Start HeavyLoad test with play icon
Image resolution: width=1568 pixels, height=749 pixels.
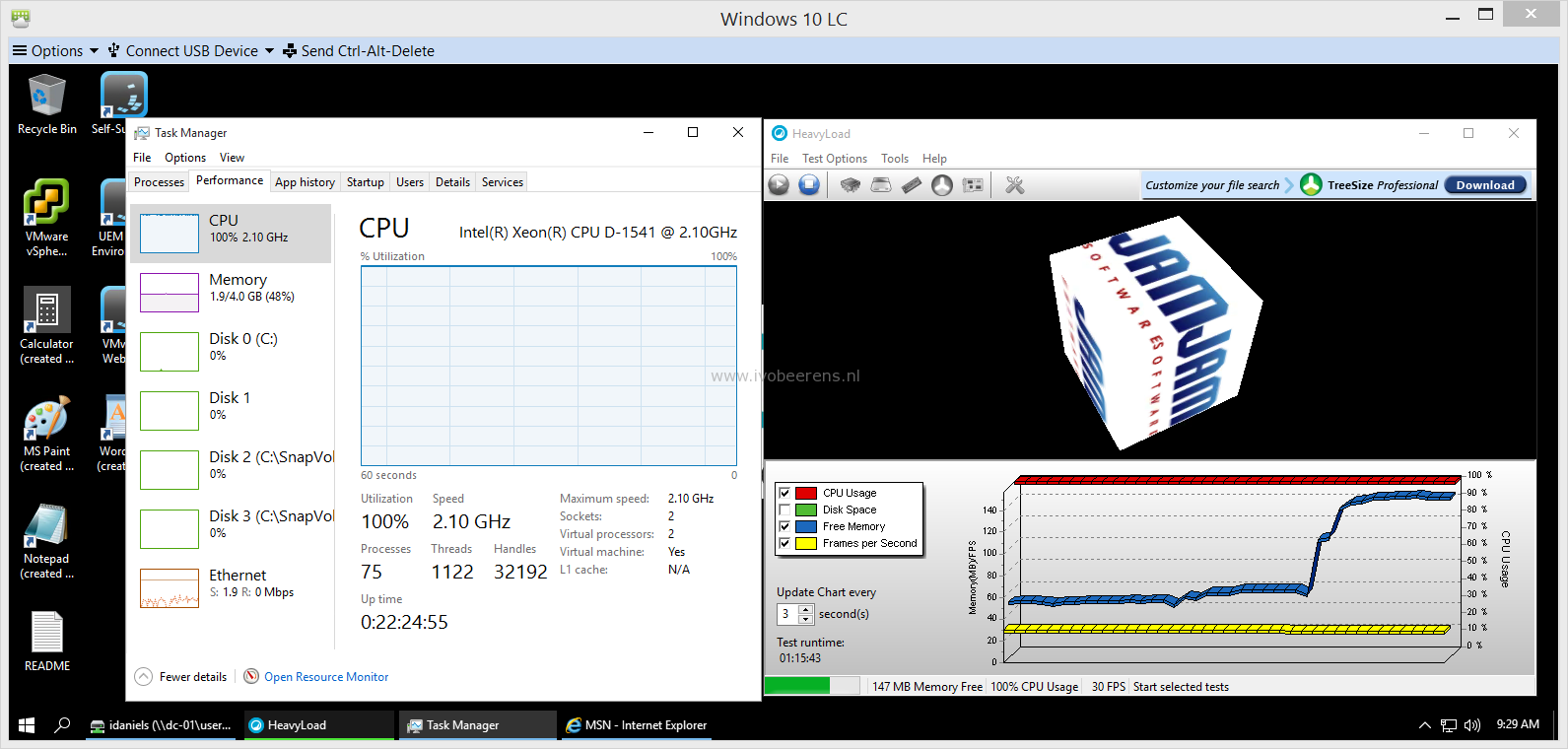coord(779,185)
